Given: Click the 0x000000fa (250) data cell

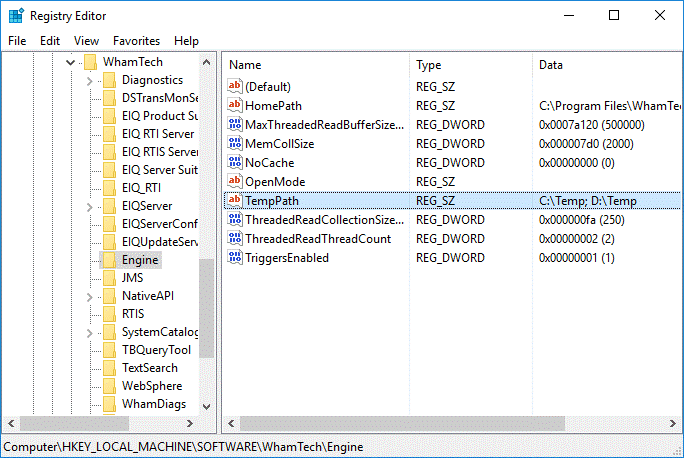Looking at the screenshot, I should (581, 219).
